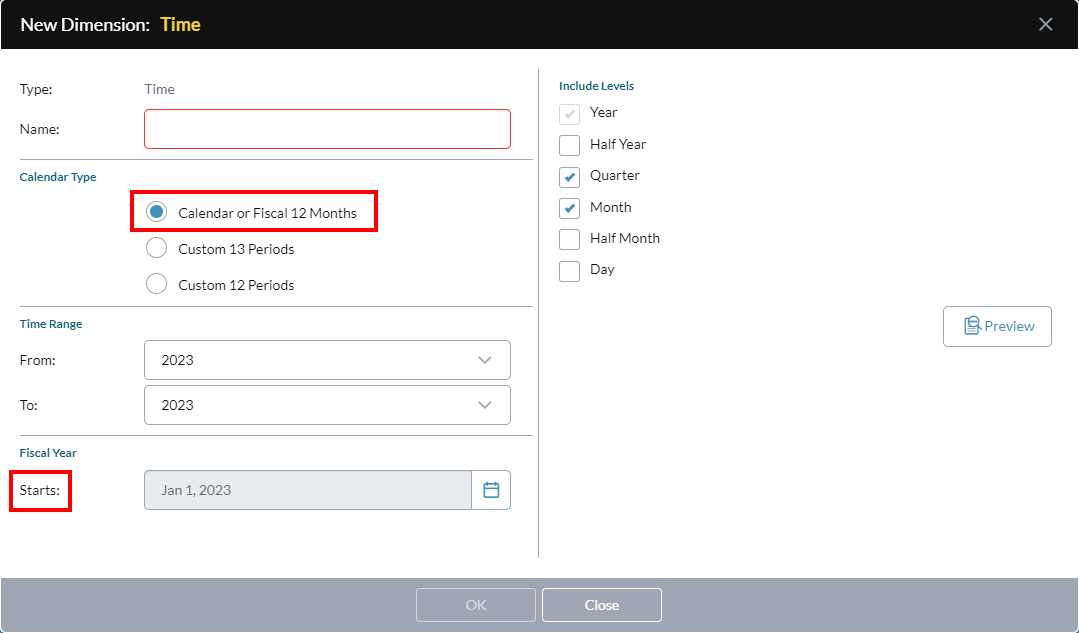Click the Fiscal Year section label
Image resolution: width=1079 pixels, height=633 pixels.
[x=48, y=453]
